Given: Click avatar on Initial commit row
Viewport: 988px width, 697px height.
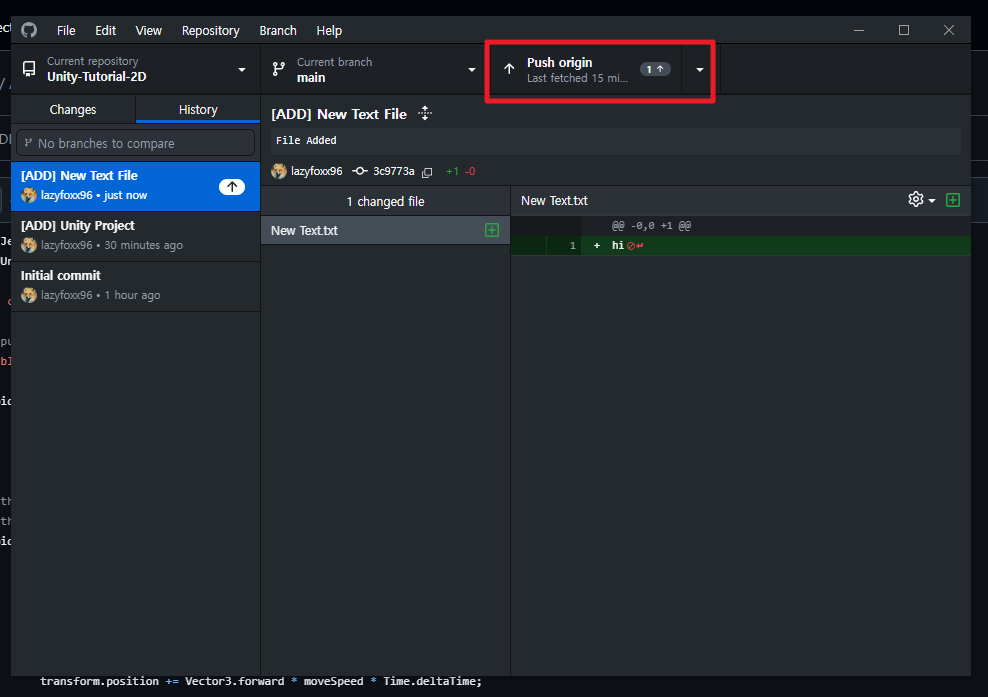Looking at the screenshot, I should coord(29,295).
